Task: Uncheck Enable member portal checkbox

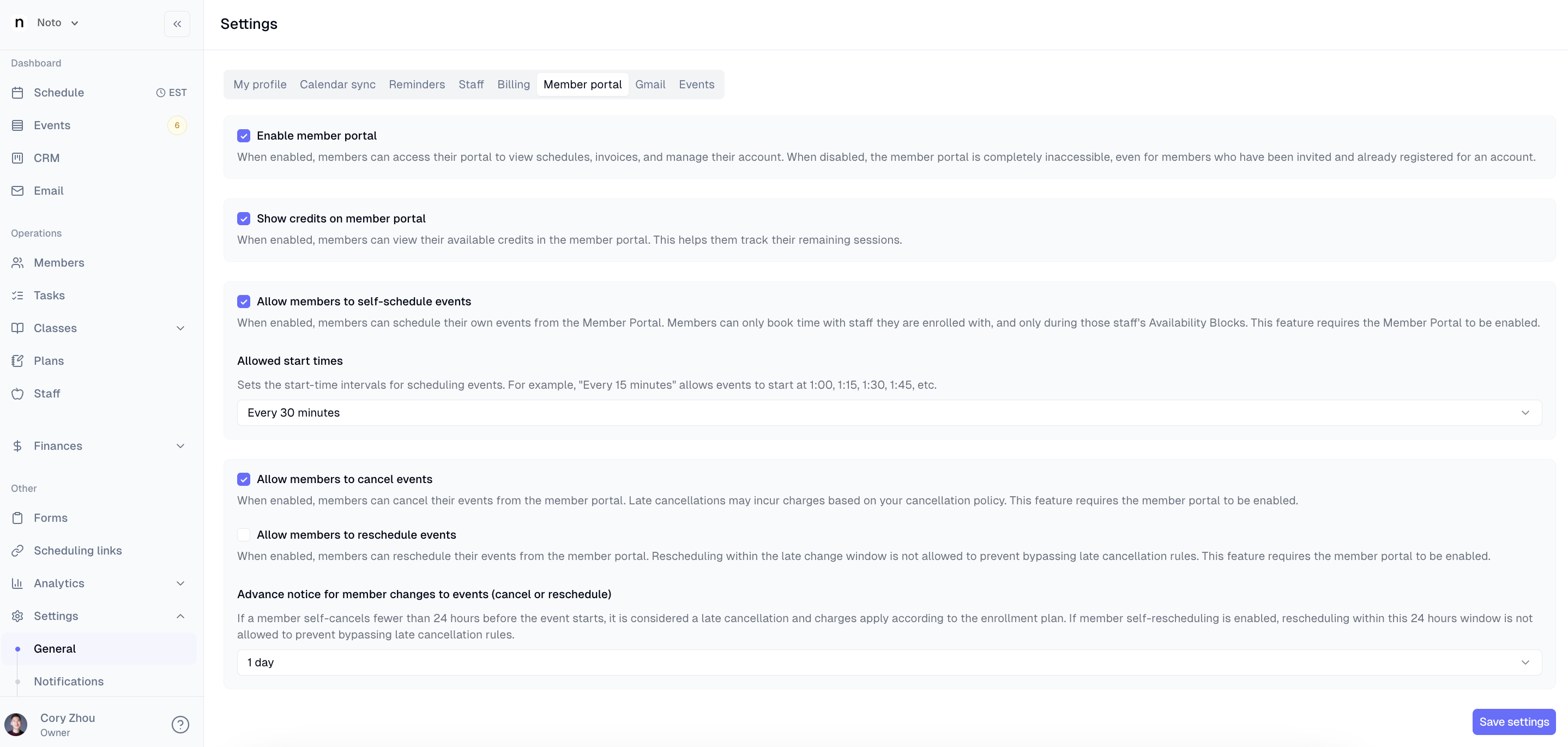Action: [244, 136]
